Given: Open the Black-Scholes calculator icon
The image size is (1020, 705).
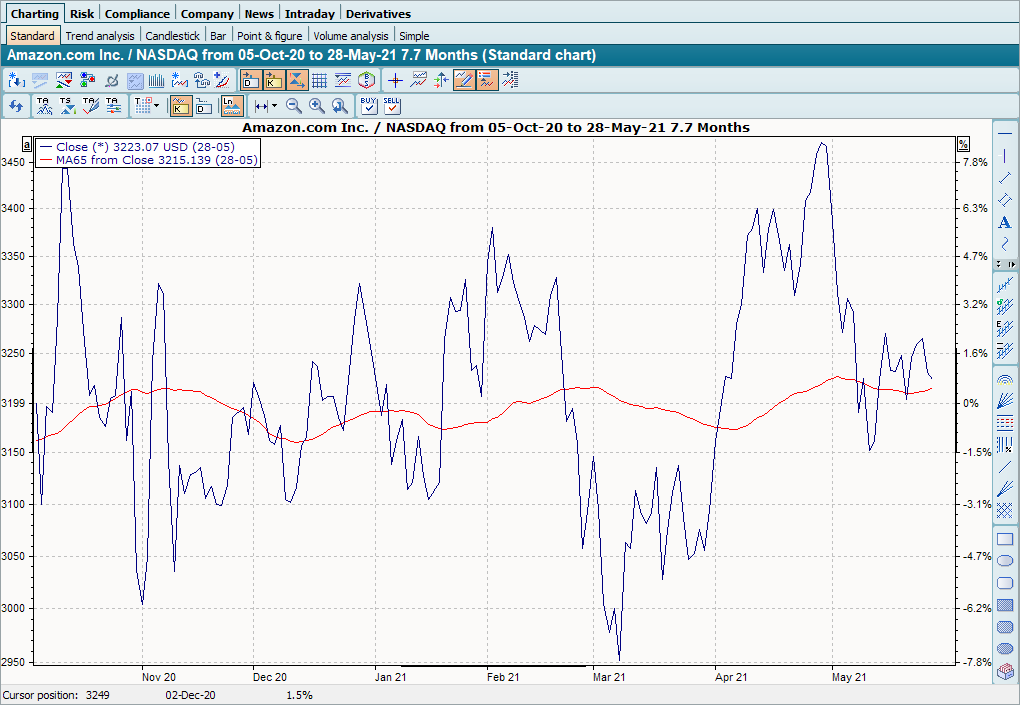Looking at the screenshot, I should 366,80.
